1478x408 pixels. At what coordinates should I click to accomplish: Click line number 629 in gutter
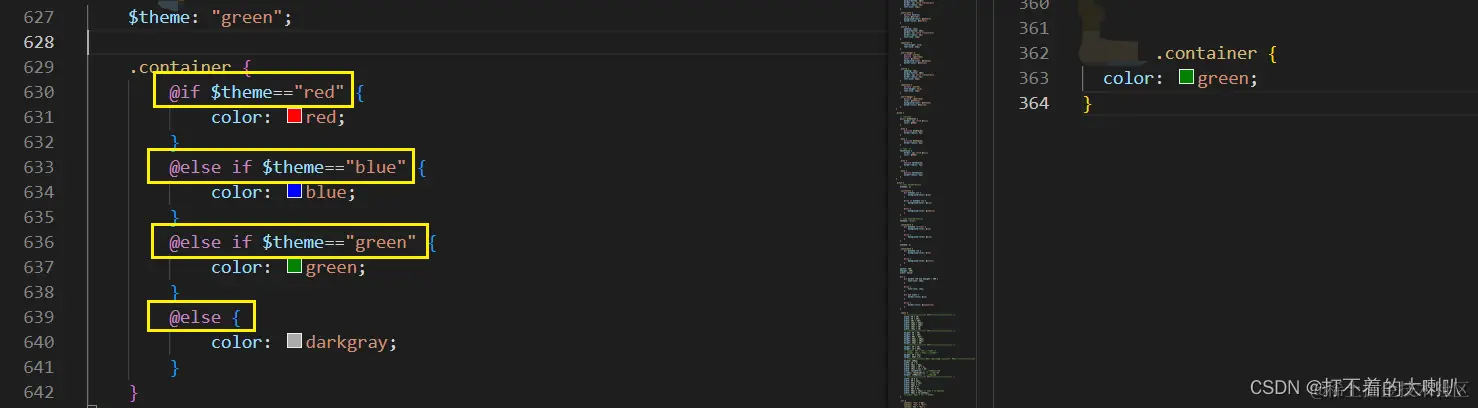tap(37, 67)
